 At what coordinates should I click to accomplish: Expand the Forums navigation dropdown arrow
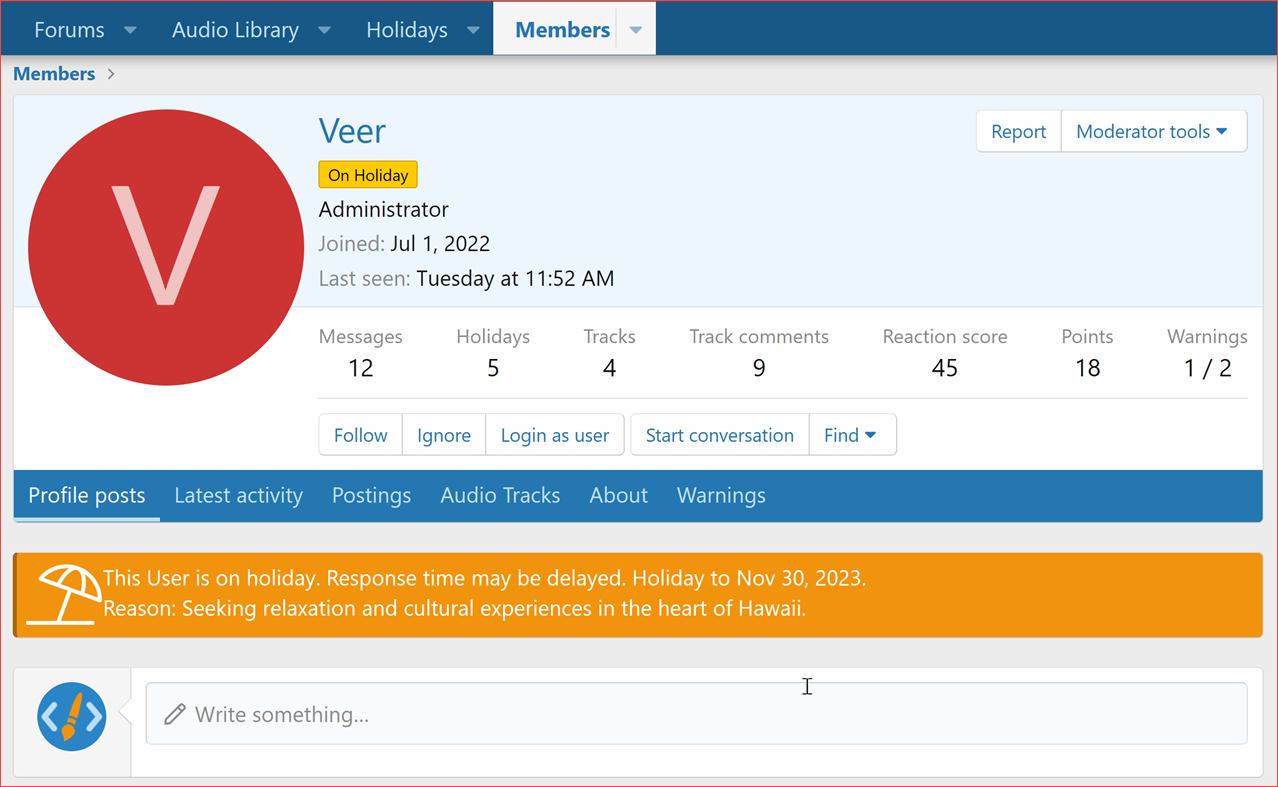point(130,30)
